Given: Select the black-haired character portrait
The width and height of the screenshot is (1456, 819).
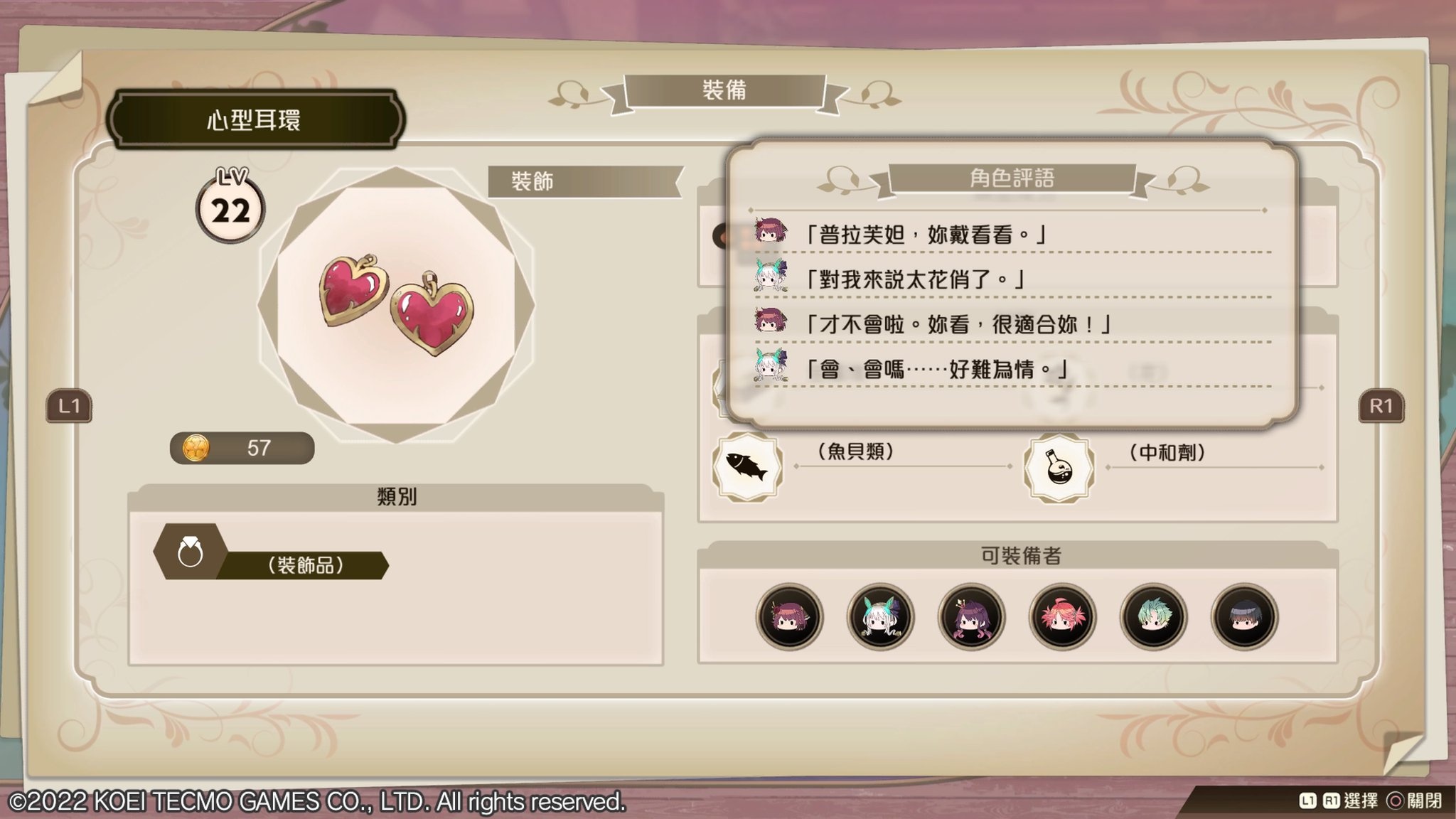Looking at the screenshot, I should [x=1244, y=616].
